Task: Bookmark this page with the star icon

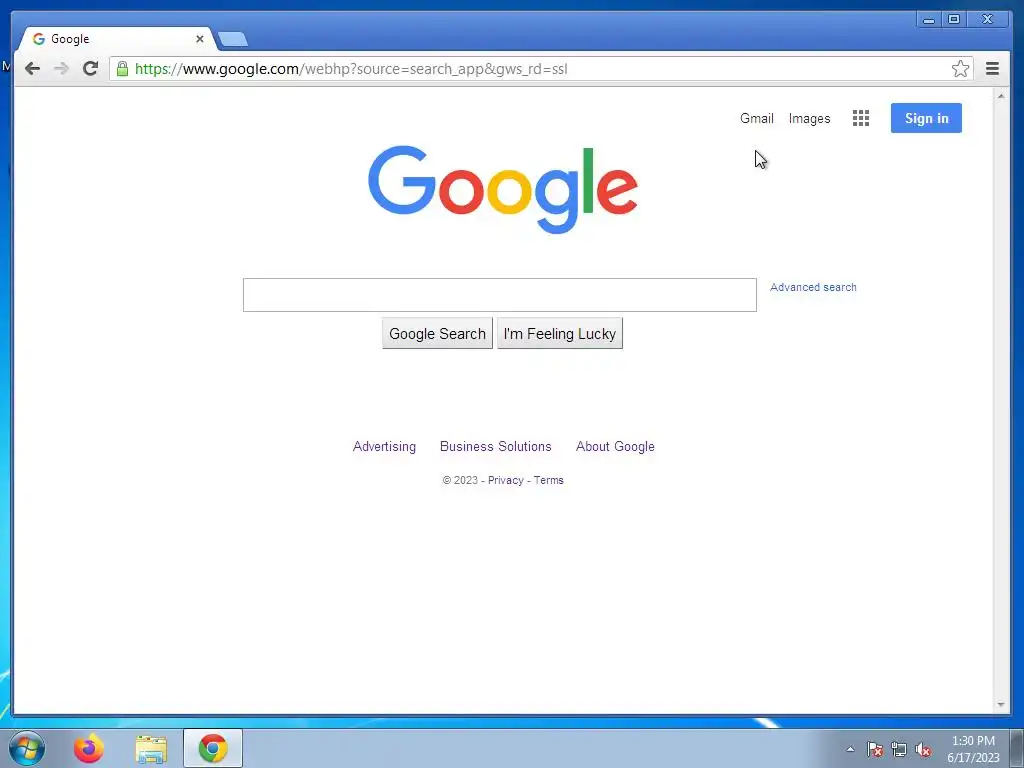Action: [x=960, y=69]
